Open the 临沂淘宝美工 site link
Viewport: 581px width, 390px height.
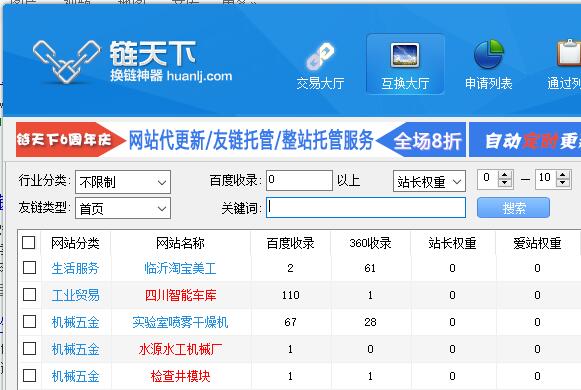[x=180, y=268]
